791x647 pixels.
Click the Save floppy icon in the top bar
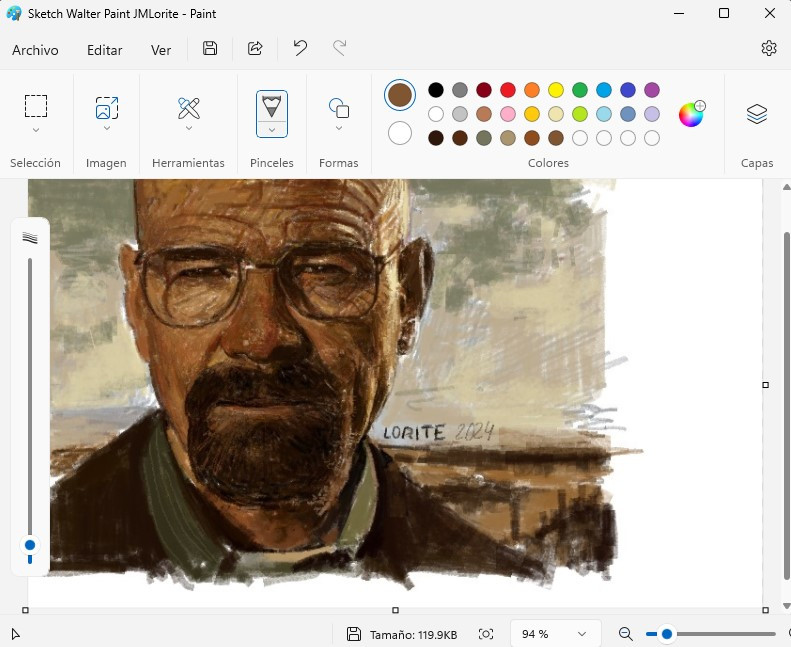pos(210,48)
